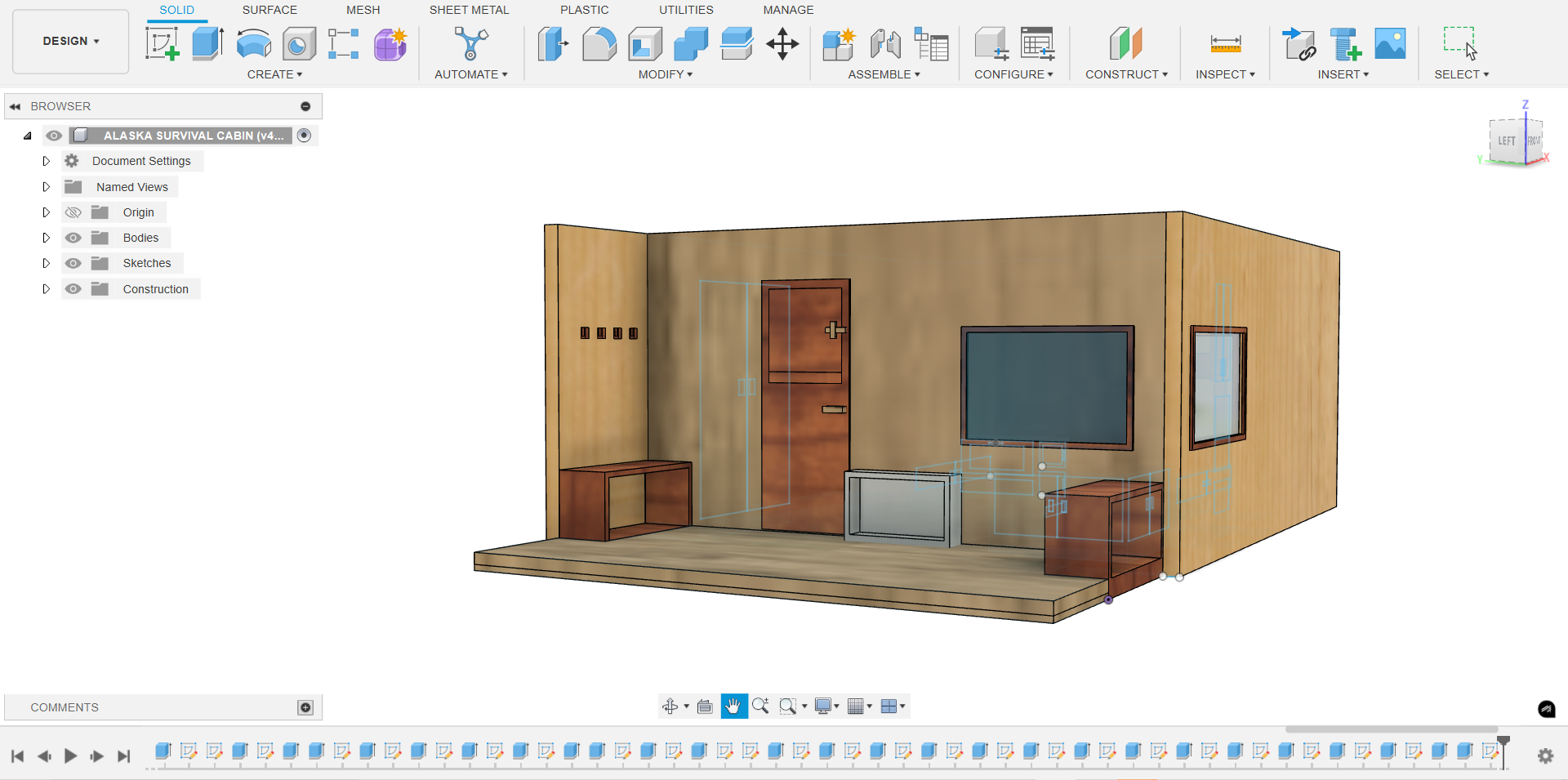Expand the Sketches folder
Image resolution: width=1568 pixels, height=780 pixels.
47,263
